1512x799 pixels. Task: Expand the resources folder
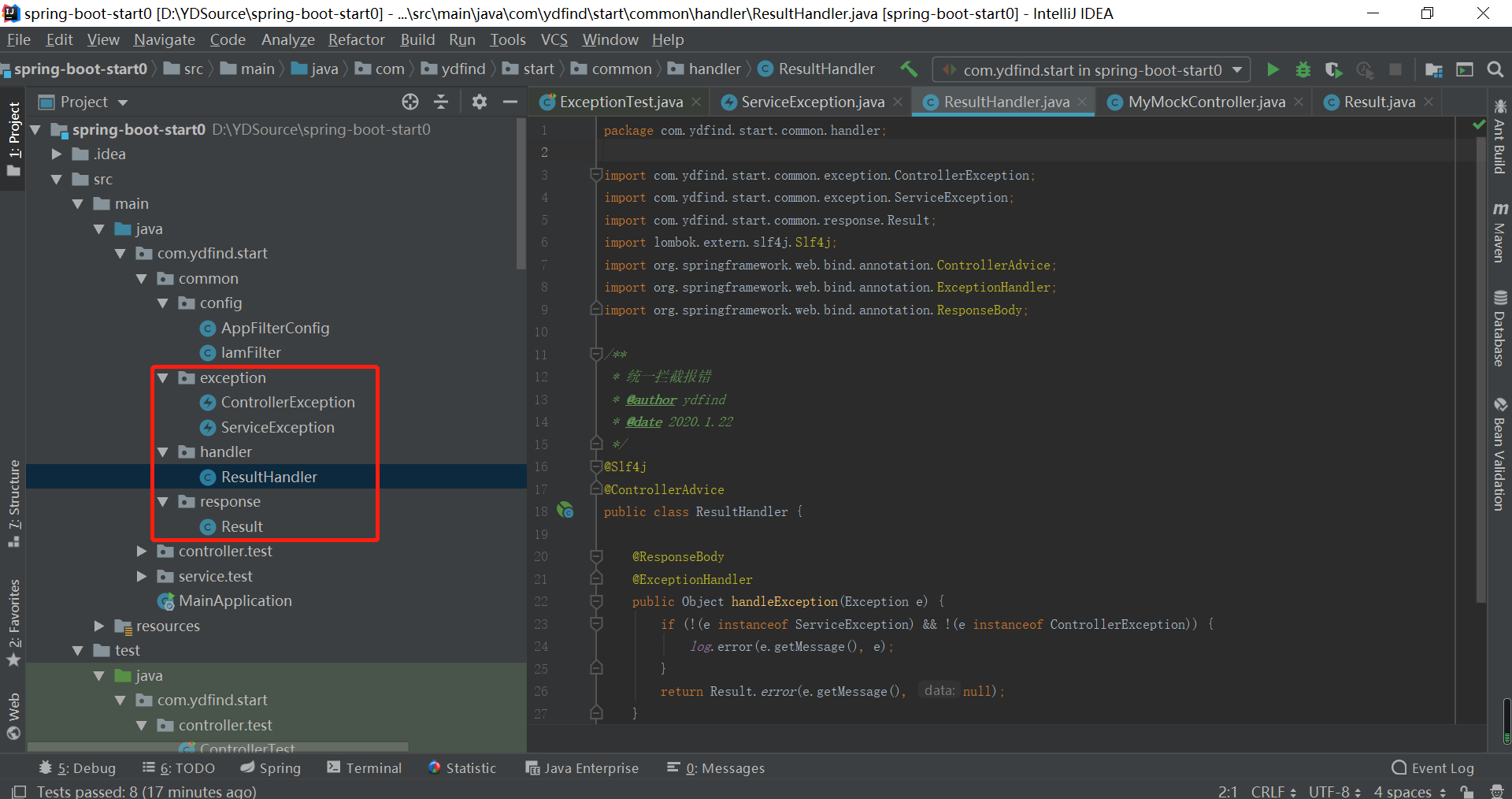[99, 626]
